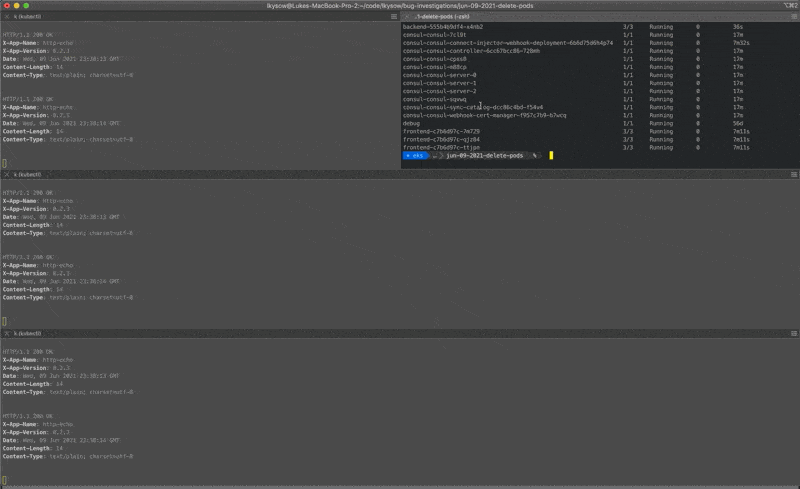
Task: Click pod name consul-consul-m88cp
Action: [434, 67]
